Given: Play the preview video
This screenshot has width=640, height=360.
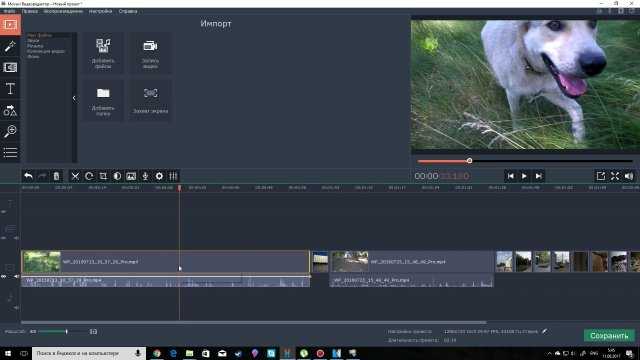Looking at the screenshot, I should pos(524,176).
